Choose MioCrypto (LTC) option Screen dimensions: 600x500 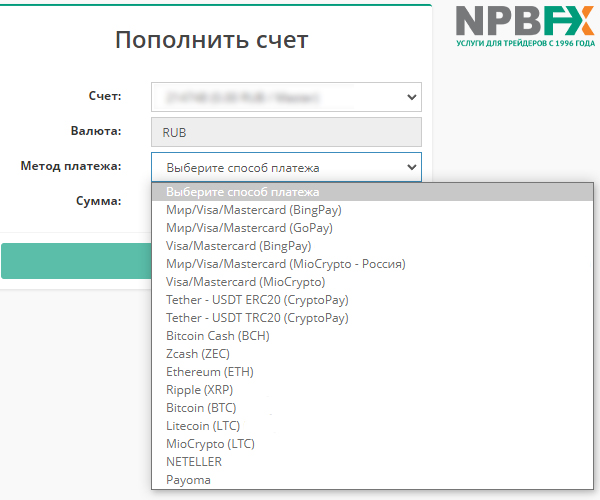click(372, 444)
